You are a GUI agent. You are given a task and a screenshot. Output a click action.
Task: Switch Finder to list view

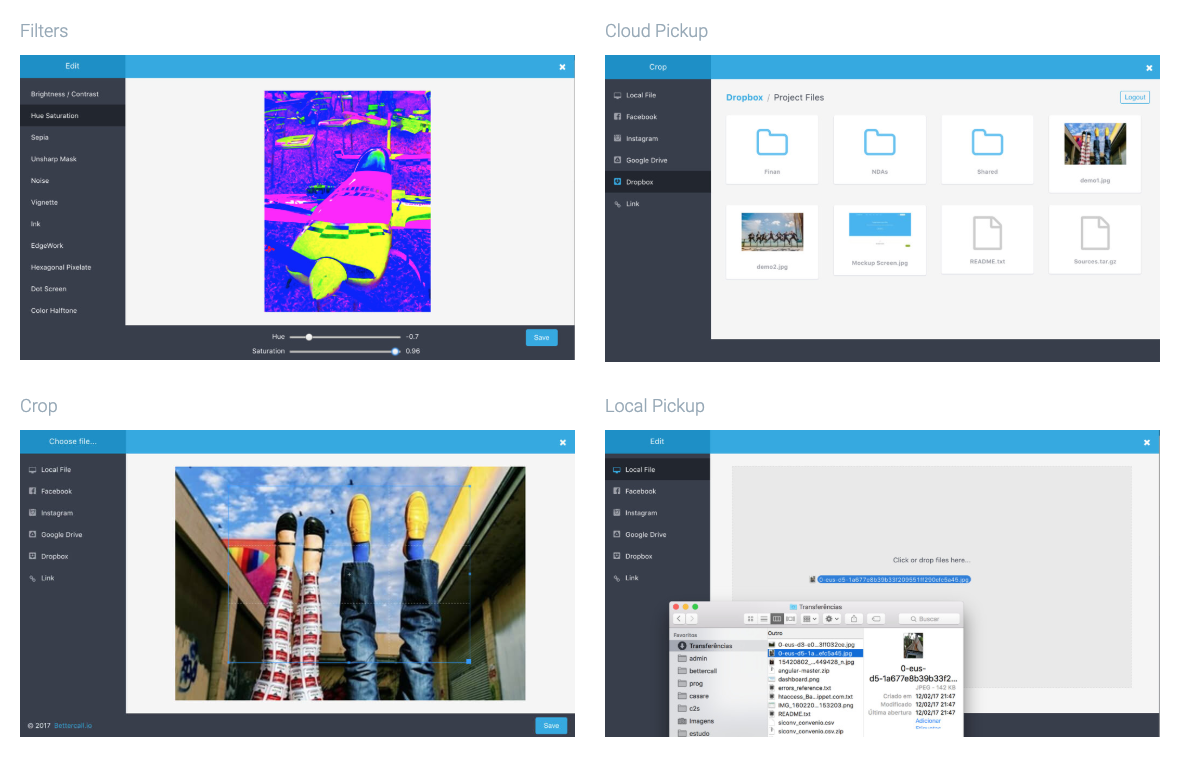pos(764,619)
